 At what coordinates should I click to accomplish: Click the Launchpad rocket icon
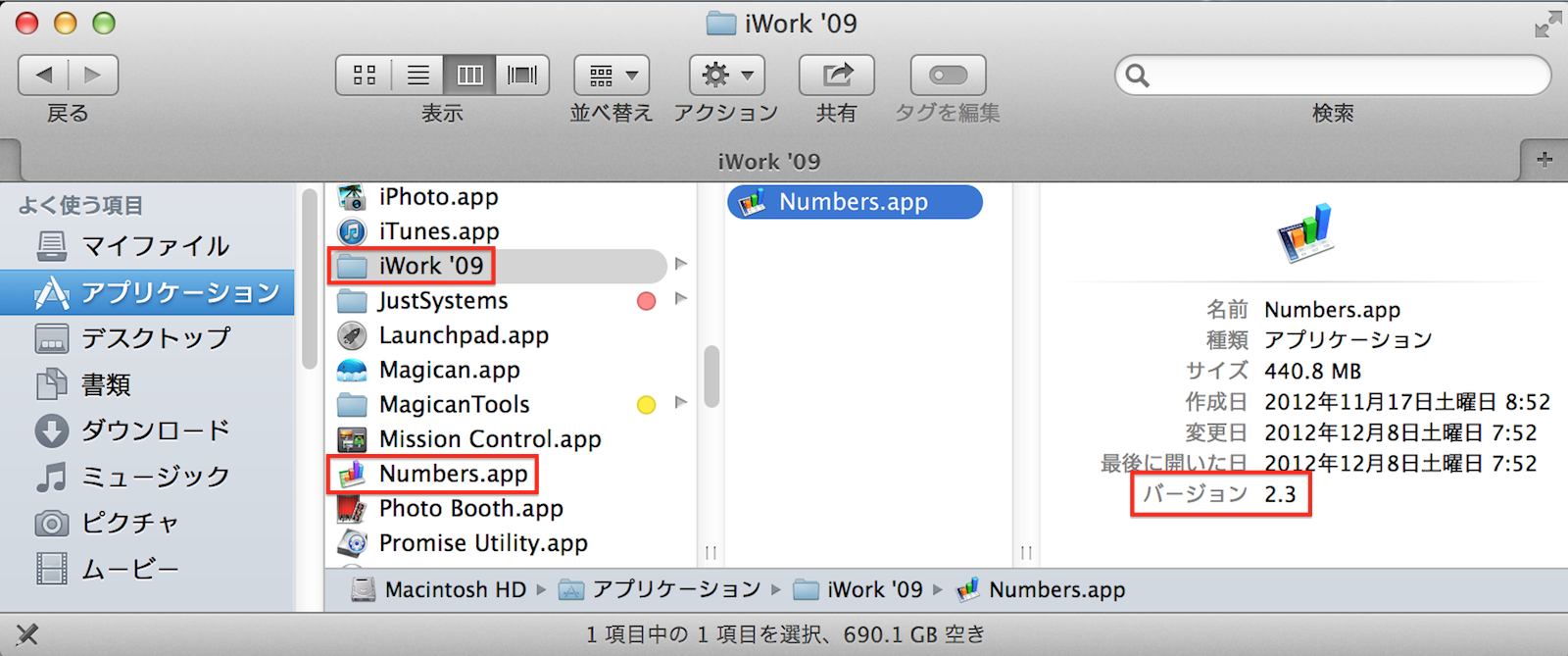(352, 335)
